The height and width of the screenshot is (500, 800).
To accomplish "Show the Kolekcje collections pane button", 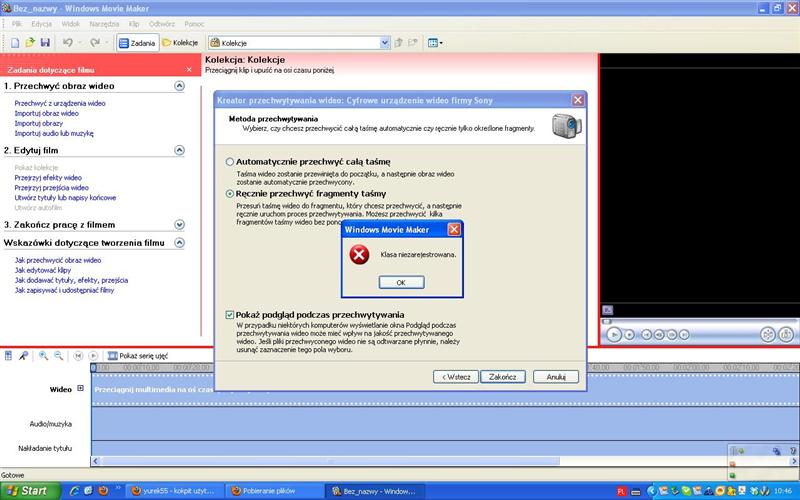I will pos(180,43).
